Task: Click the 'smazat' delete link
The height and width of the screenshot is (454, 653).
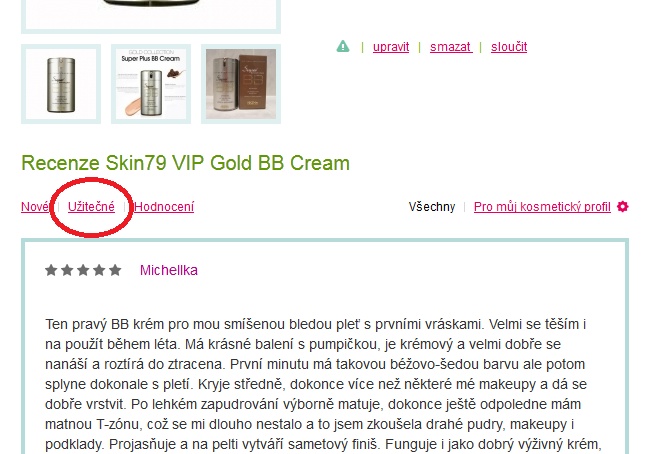Action: 451,47
